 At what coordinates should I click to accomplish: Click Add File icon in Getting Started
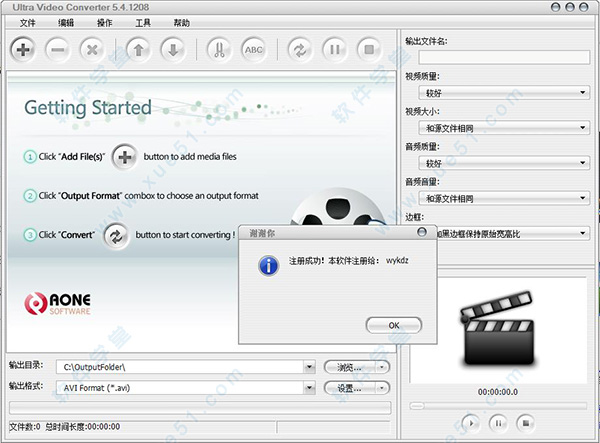coord(125,157)
